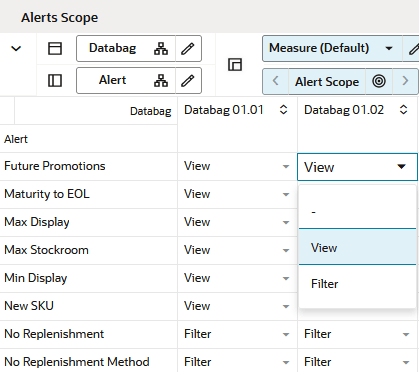
Task: Select the Min Display row label
Action: [36, 278]
